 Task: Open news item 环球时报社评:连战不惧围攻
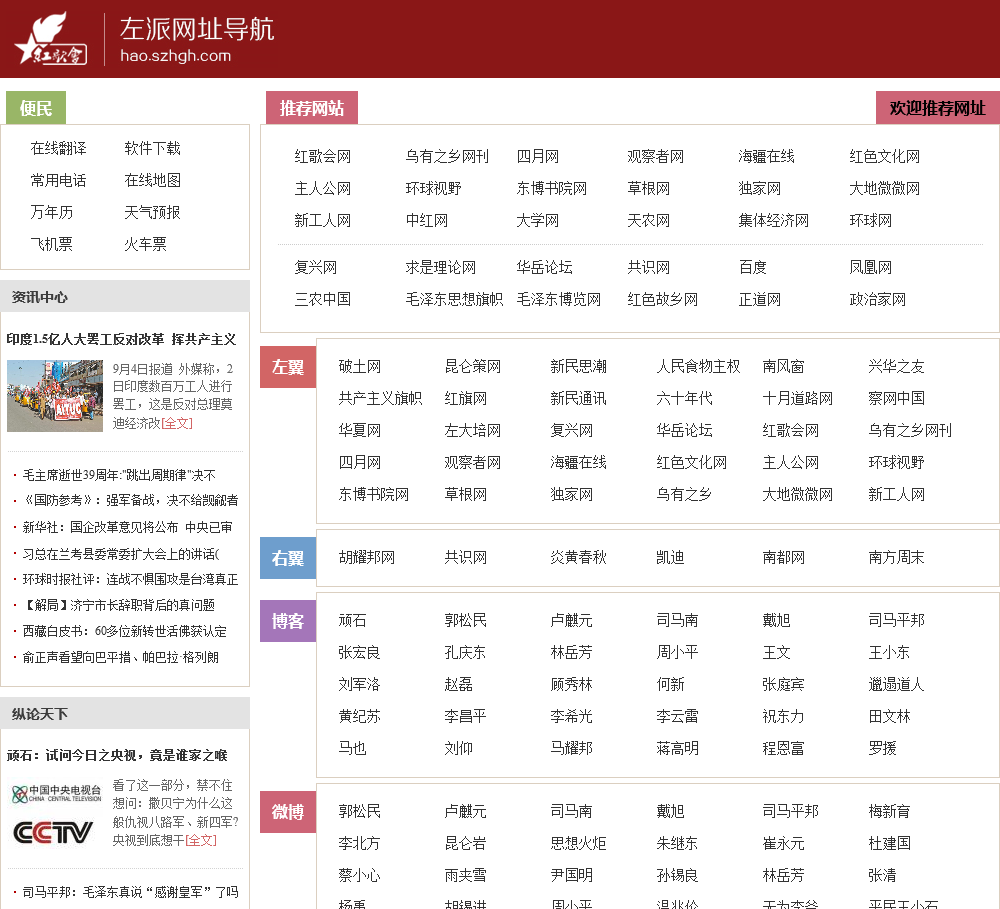[x=130, y=579]
